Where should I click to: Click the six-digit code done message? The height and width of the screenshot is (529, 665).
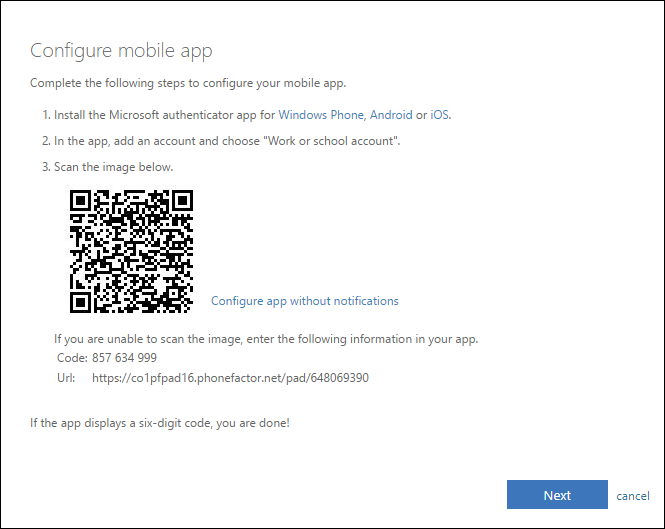(160, 423)
